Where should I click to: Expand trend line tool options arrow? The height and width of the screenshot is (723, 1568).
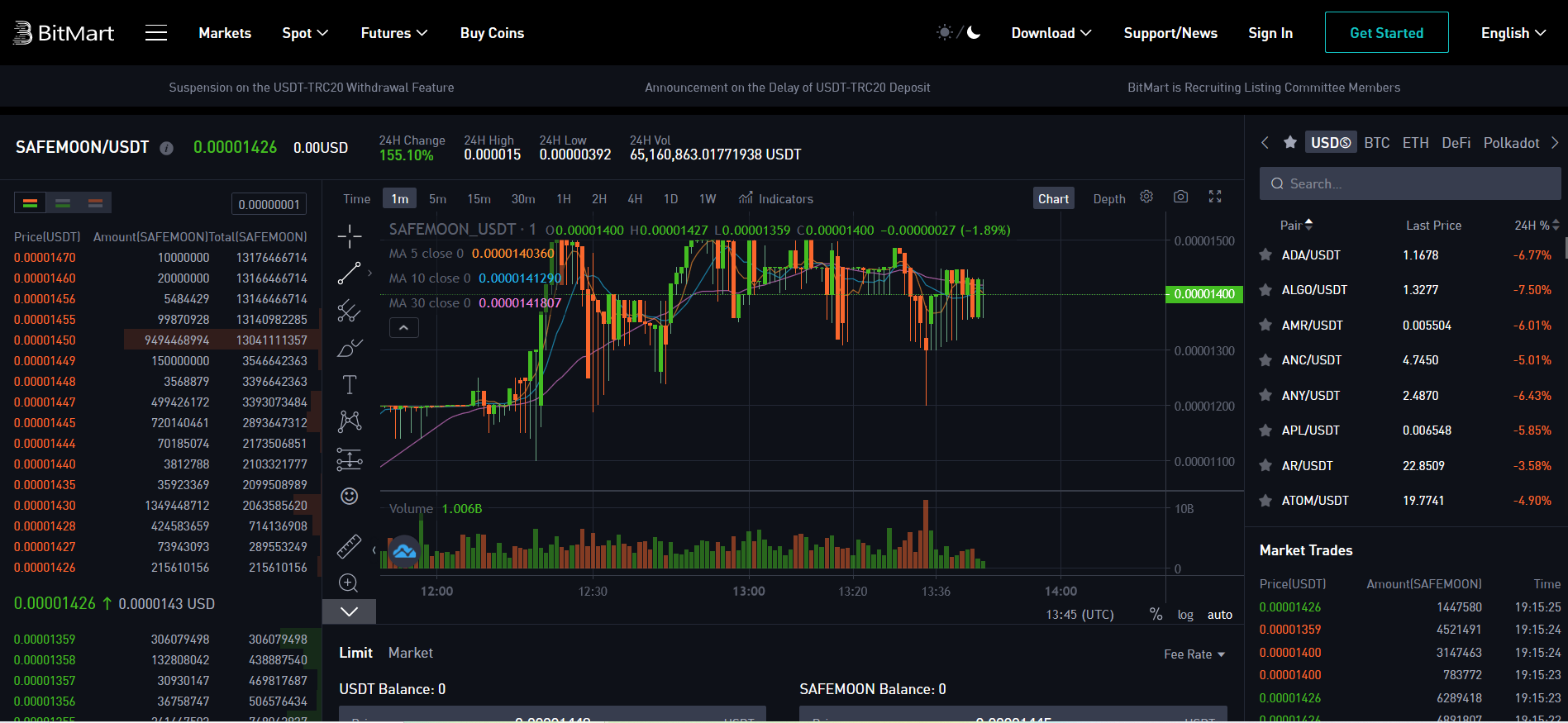coord(369,274)
